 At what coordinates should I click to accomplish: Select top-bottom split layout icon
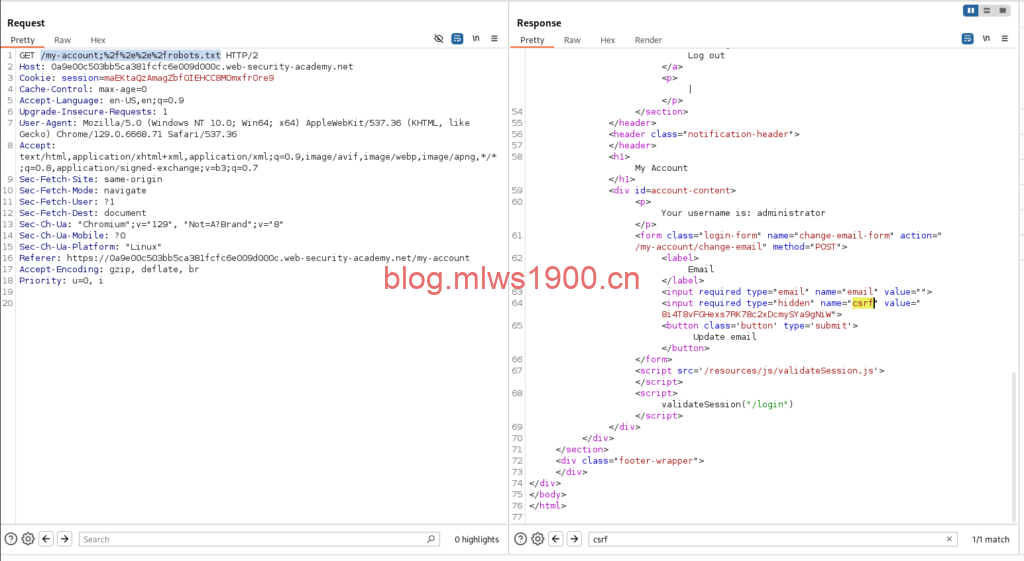(x=987, y=10)
